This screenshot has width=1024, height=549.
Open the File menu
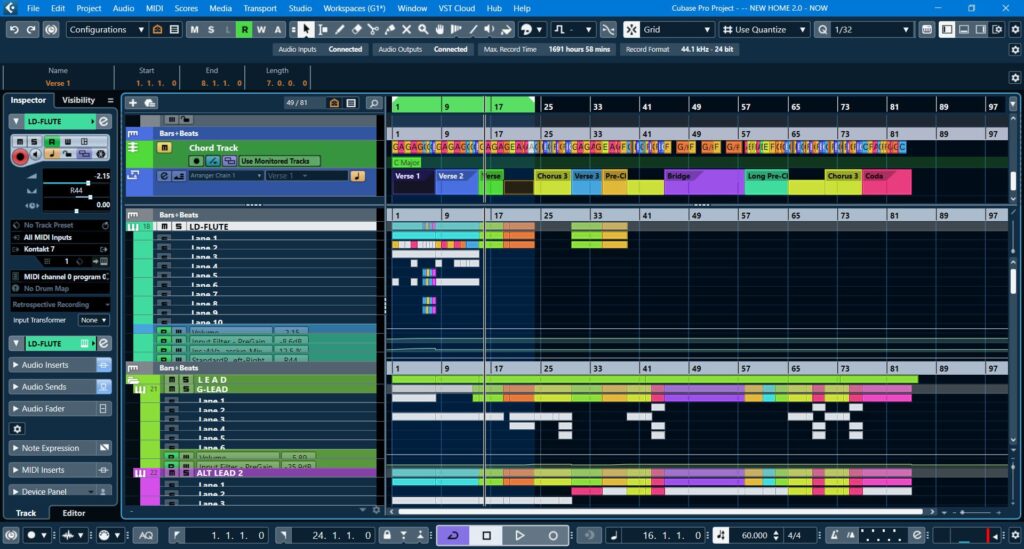(33, 8)
